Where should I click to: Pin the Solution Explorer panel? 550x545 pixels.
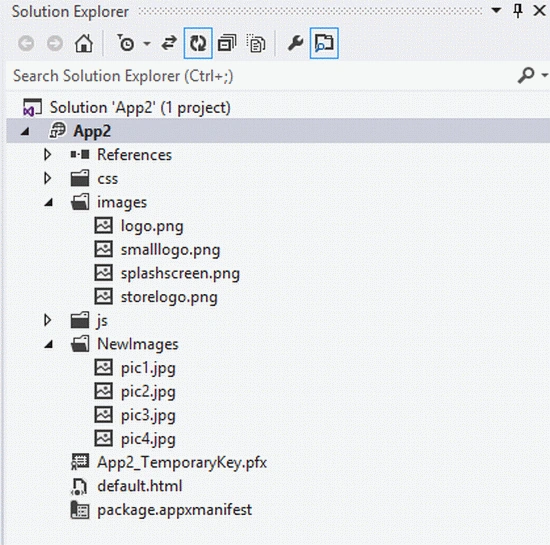518,11
